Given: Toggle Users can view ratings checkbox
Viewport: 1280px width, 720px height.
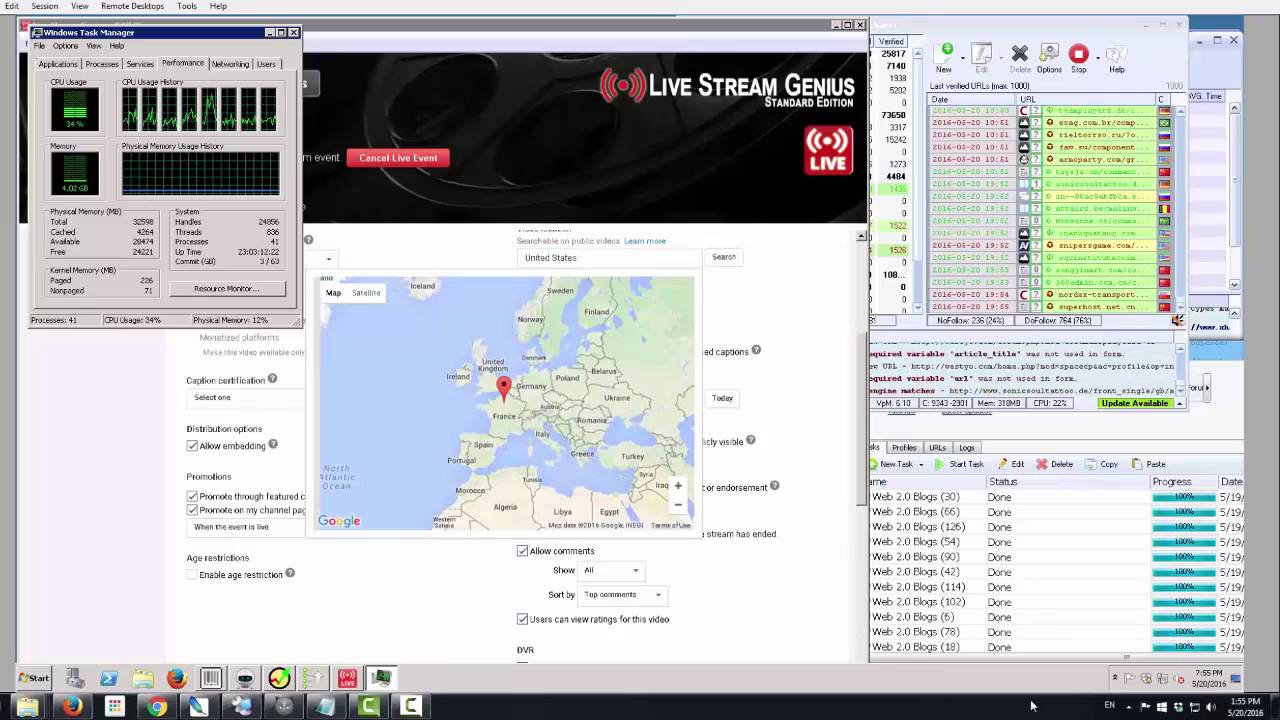Looking at the screenshot, I should pyautogui.click(x=522, y=619).
